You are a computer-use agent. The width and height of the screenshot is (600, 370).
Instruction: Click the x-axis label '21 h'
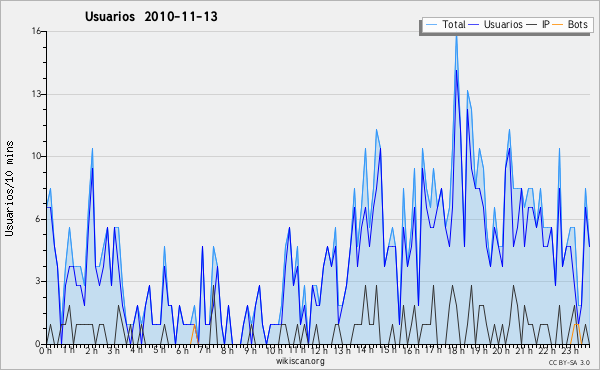click(x=524, y=351)
